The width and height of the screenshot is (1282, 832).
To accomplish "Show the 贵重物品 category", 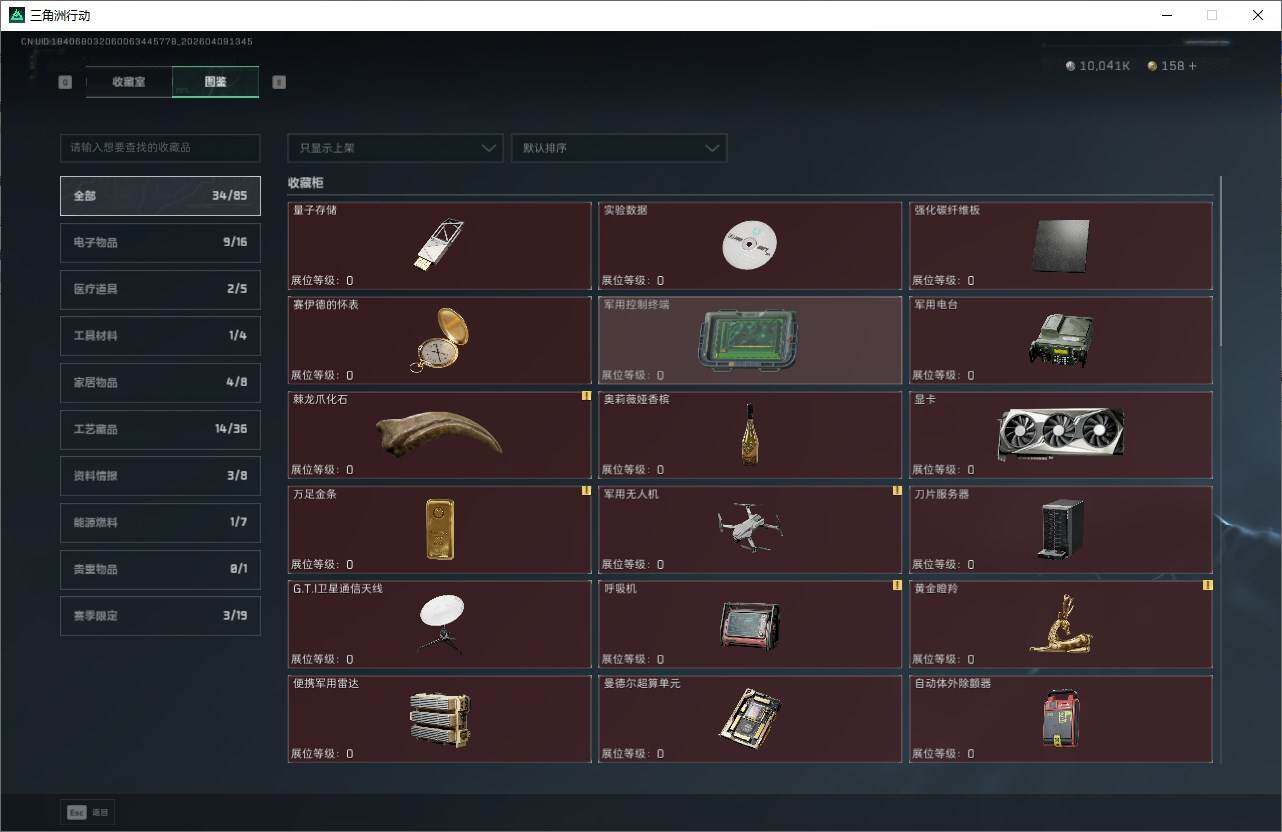I will 160,569.
